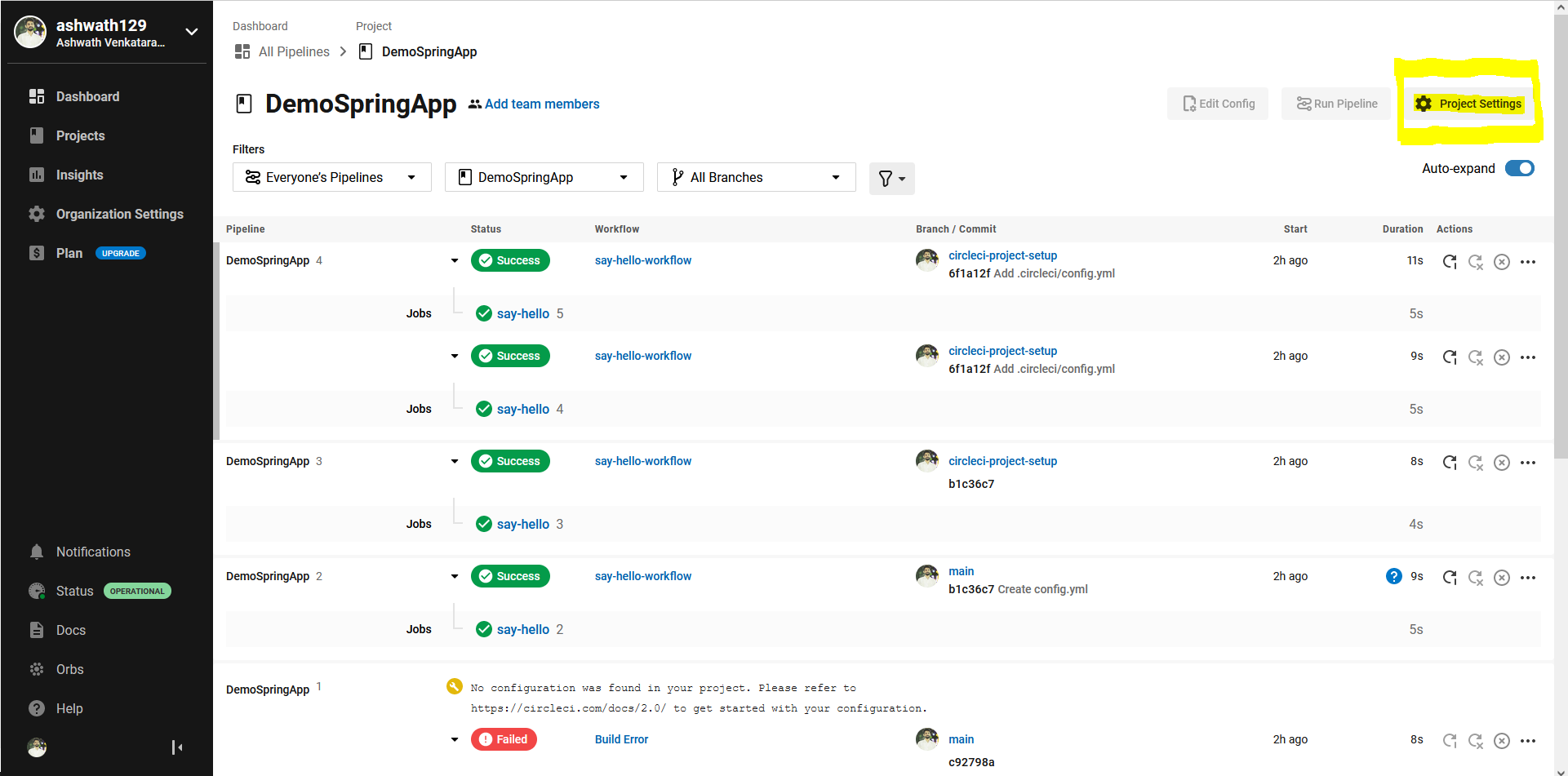
Task: Open more actions ellipsis for pipeline 2
Action: (x=1528, y=578)
